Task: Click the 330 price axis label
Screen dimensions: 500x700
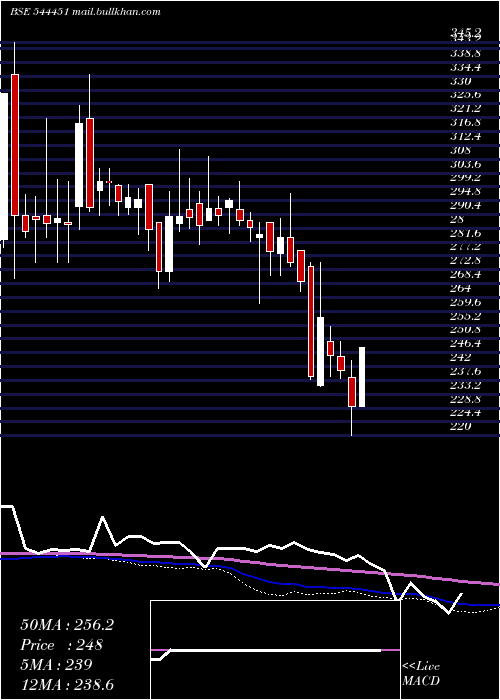Action: click(x=461, y=82)
